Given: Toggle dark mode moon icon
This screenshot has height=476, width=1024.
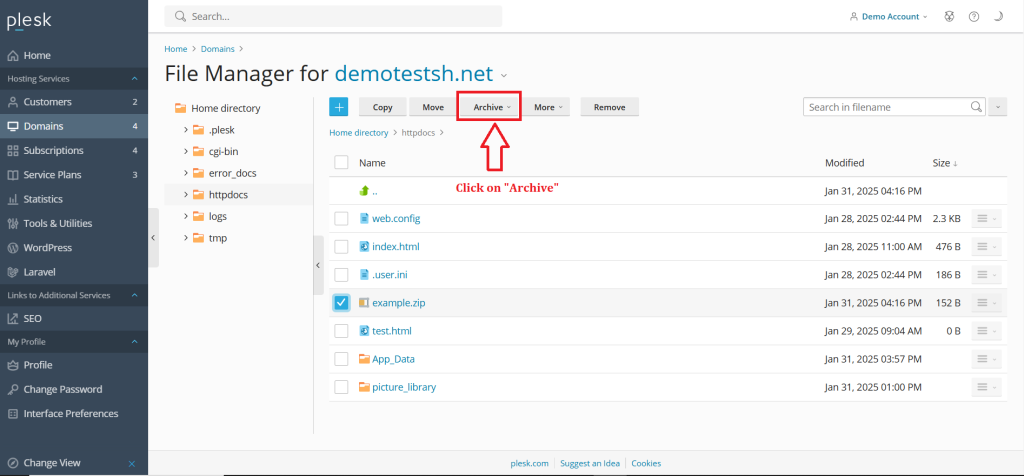Looking at the screenshot, I should pos(997,17).
